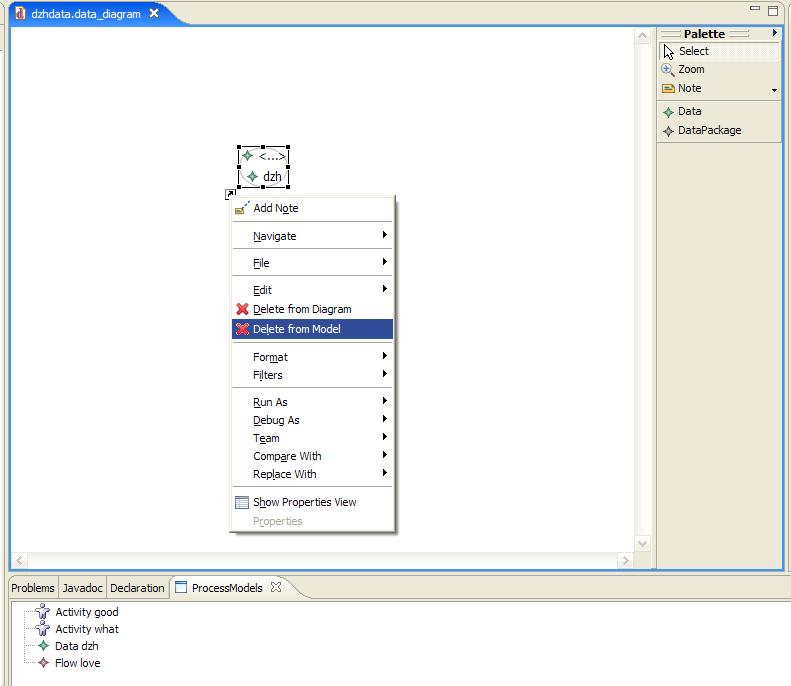Collapse the Palette using its arrow
The image size is (791, 686).
point(774,34)
